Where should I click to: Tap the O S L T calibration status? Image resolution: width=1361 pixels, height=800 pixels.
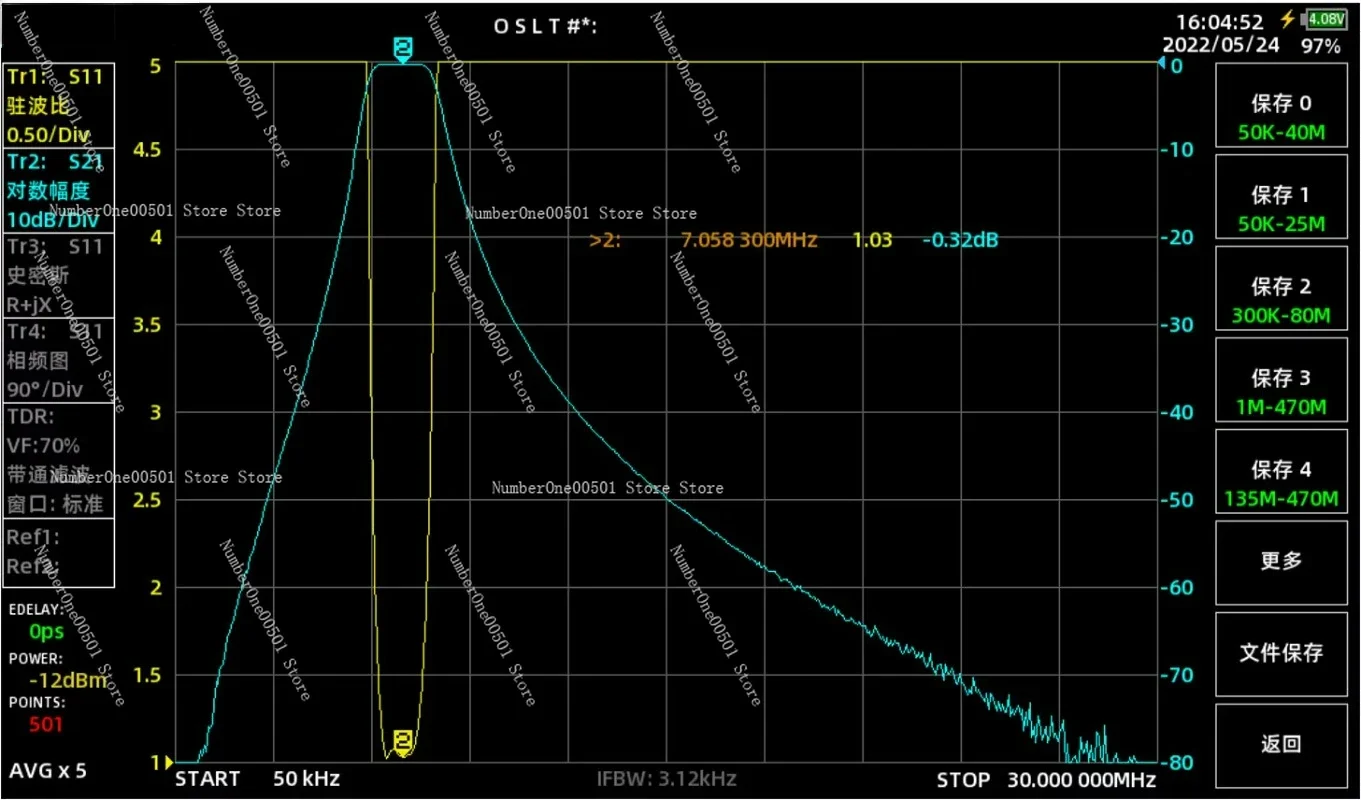point(545,27)
